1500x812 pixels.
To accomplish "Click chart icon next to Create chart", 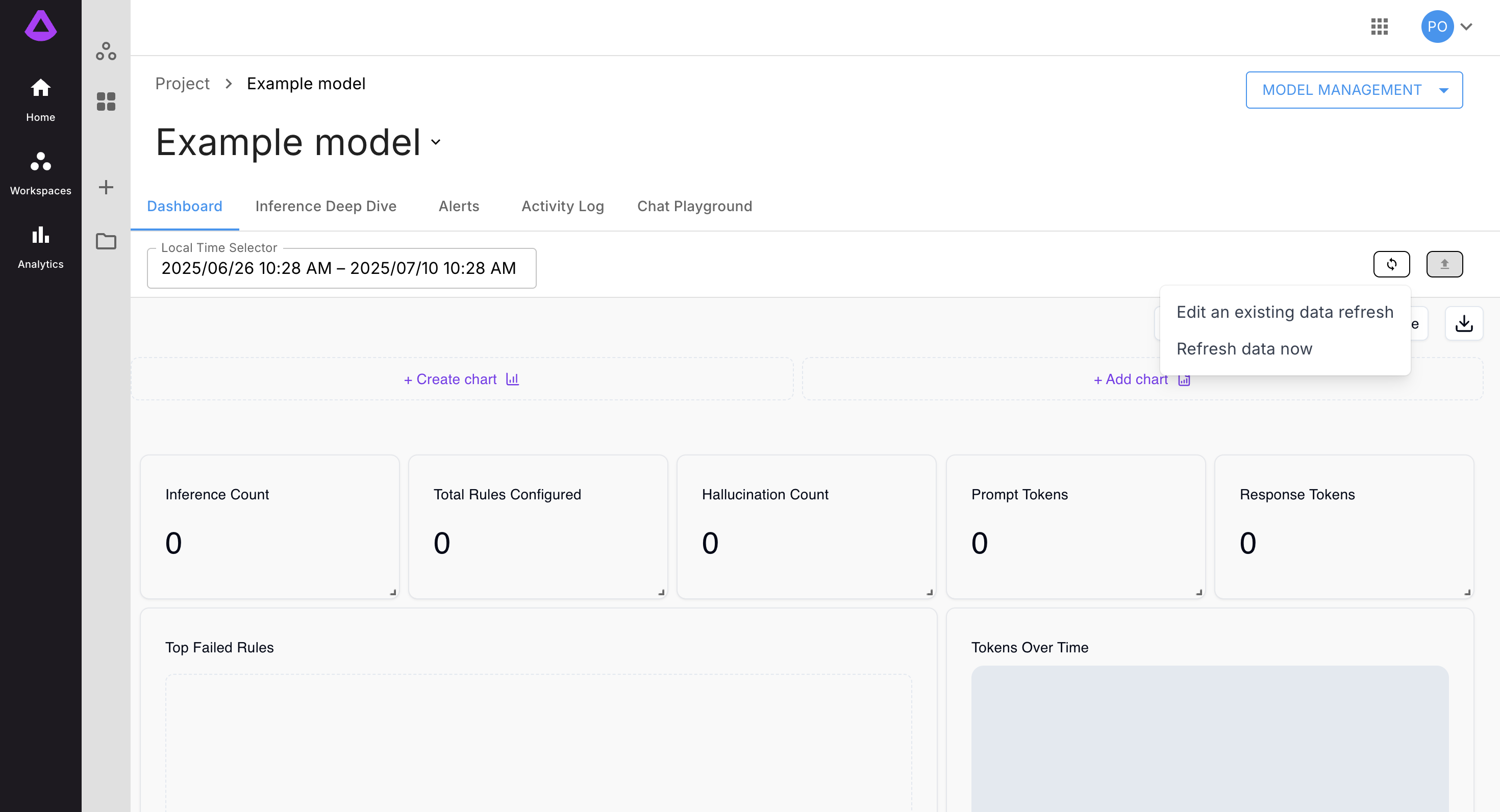I will tap(512, 379).
